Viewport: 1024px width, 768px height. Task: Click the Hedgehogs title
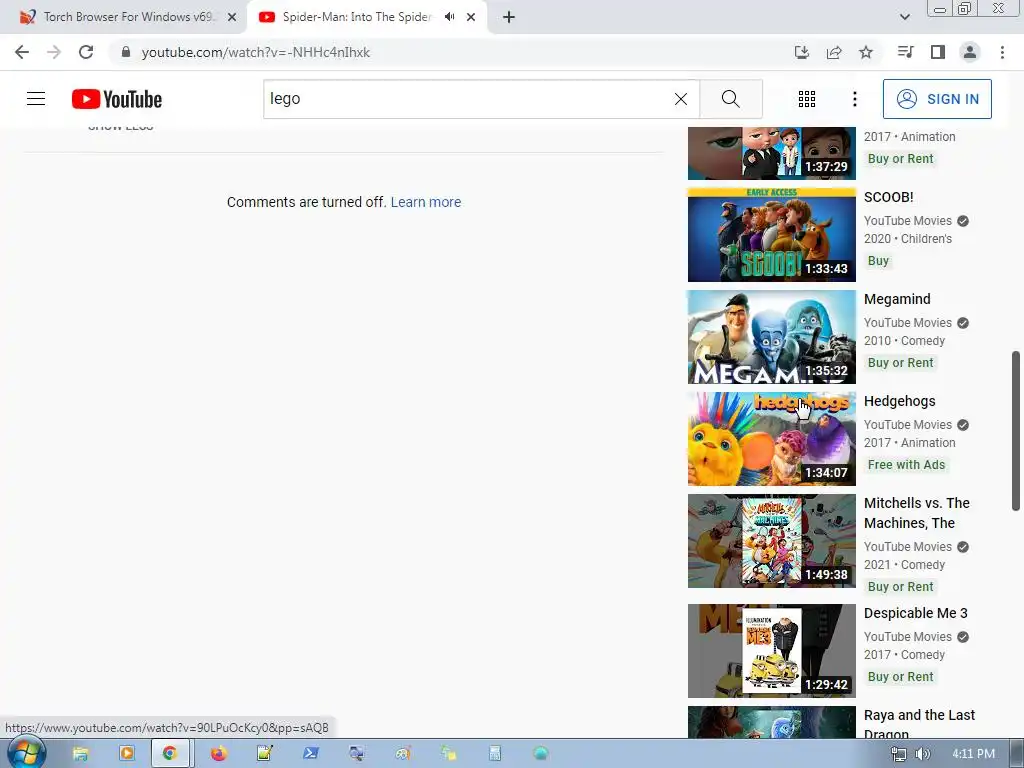(x=899, y=401)
